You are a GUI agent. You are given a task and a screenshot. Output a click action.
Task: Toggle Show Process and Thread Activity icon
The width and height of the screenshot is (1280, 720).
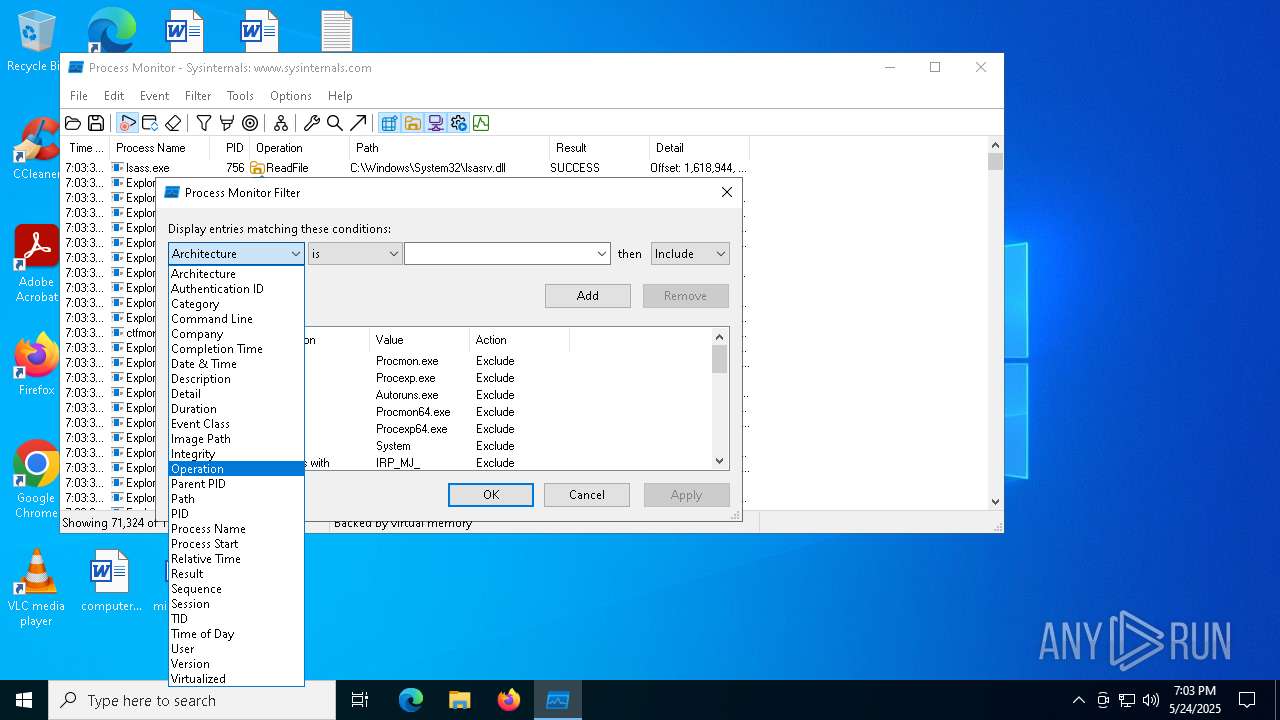click(x=458, y=123)
